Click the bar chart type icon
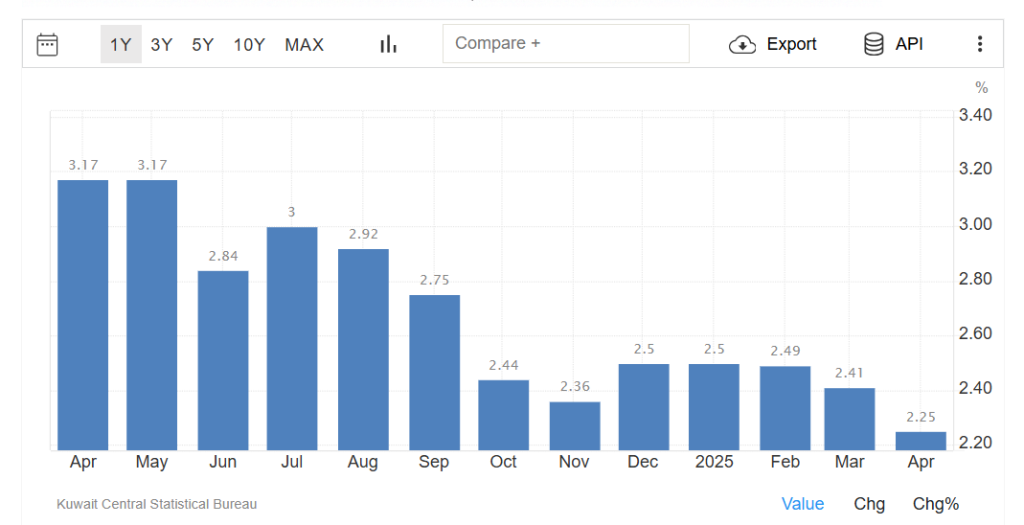Viewport: 1024px width, 525px height. click(388, 44)
